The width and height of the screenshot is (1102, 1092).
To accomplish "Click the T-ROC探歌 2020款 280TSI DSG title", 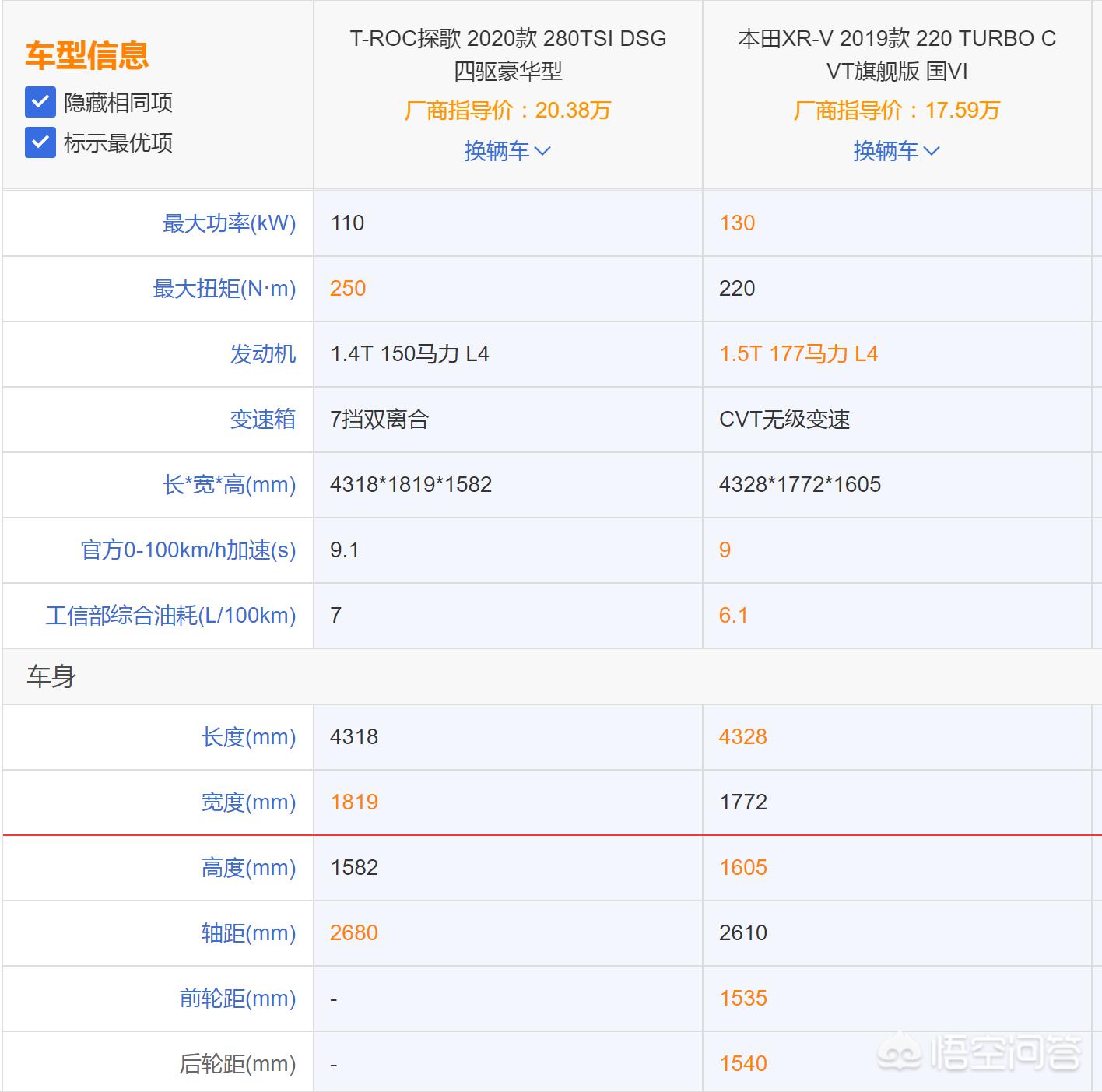I will [x=508, y=54].
